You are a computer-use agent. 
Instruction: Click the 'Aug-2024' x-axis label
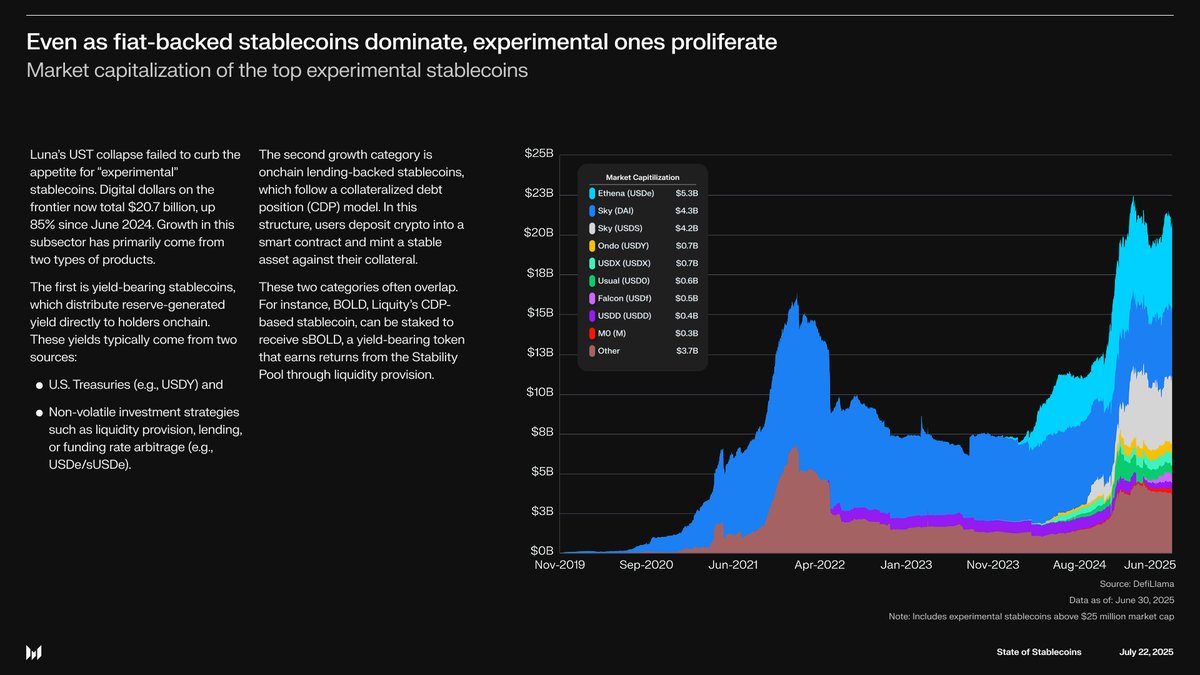(1079, 565)
